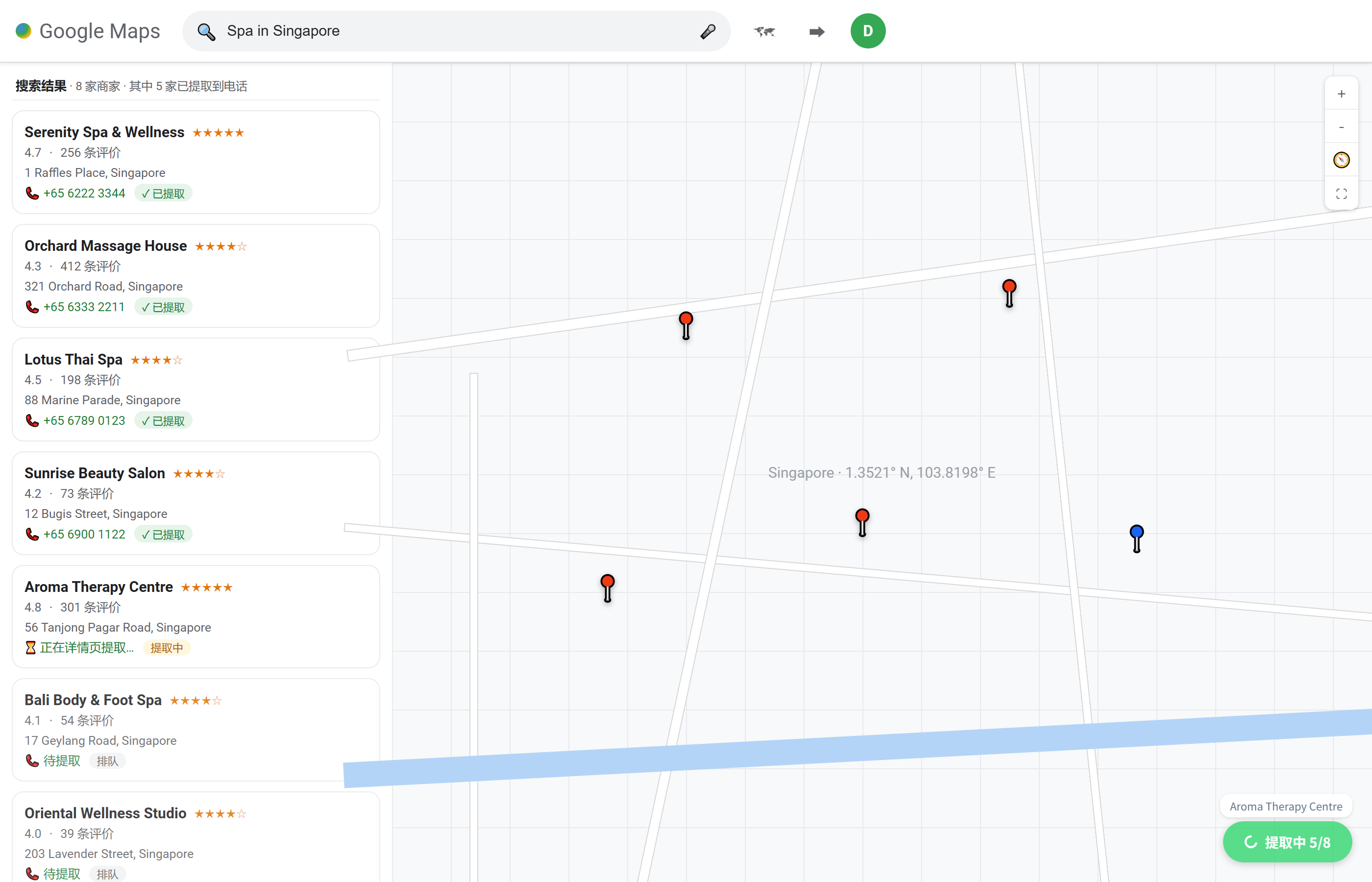Viewport: 1372px width, 882px height.
Task: Click the 412 reviews count
Action: (91, 267)
